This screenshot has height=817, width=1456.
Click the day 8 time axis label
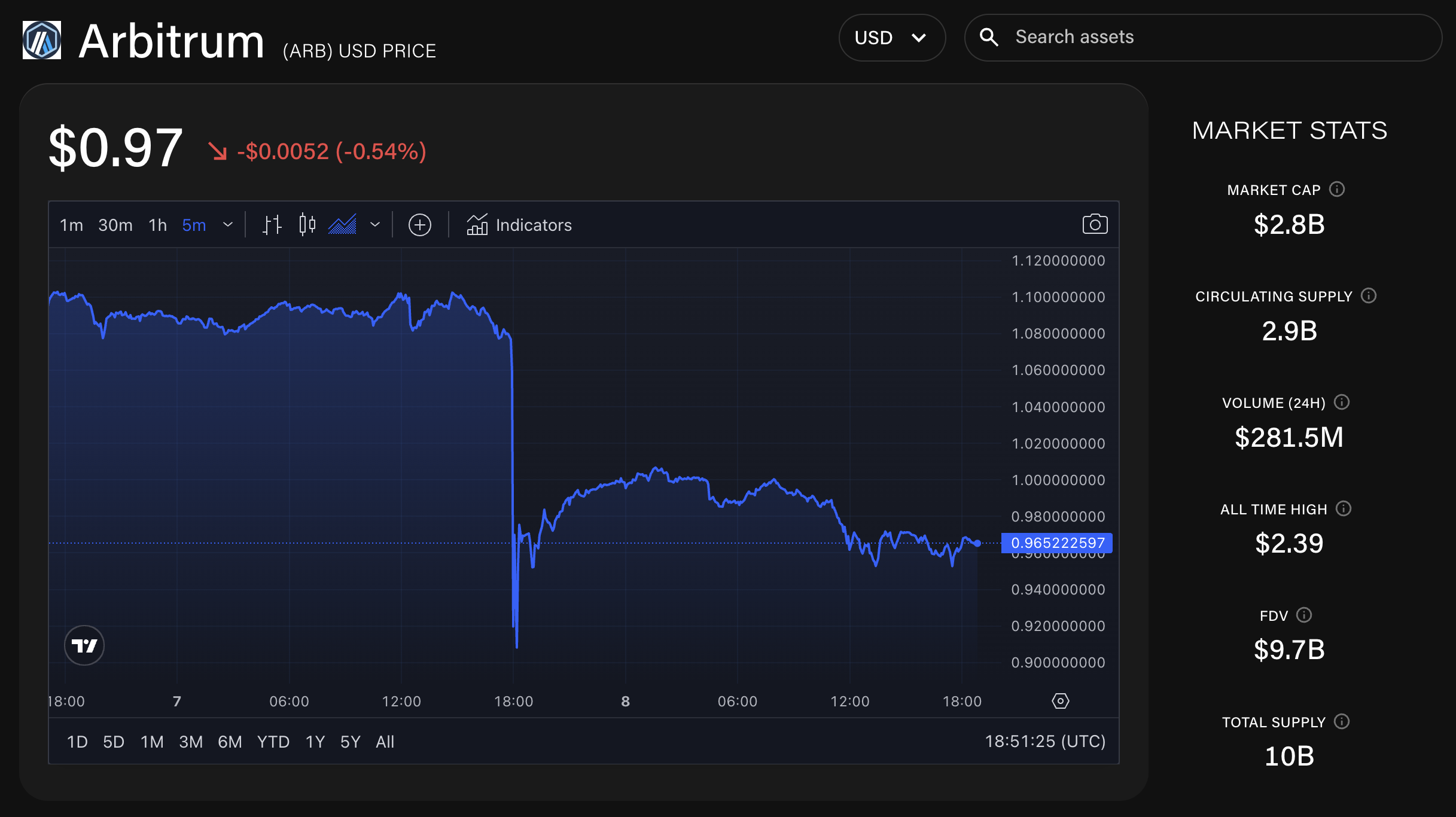click(626, 702)
